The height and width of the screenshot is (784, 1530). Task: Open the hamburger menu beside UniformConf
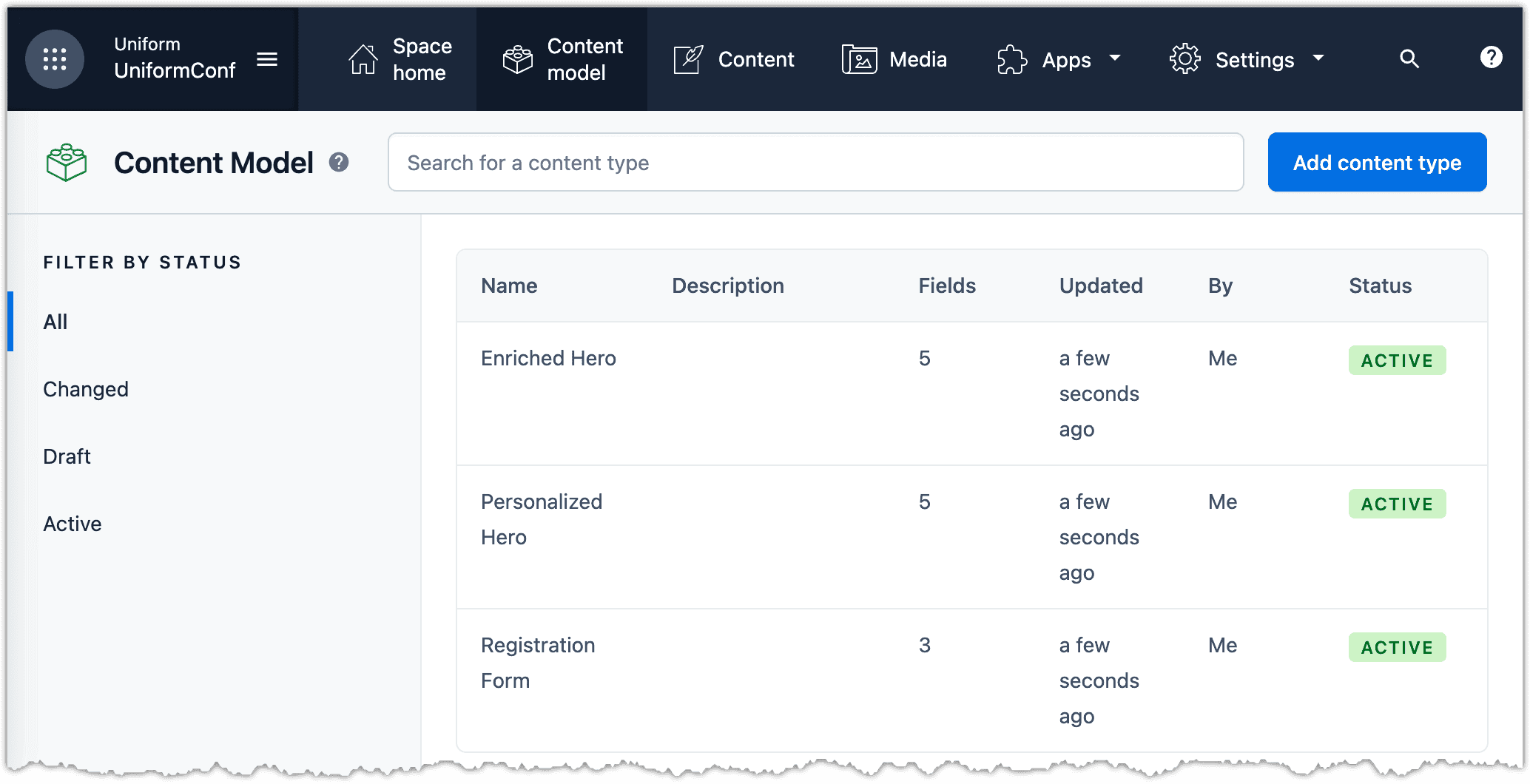click(x=268, y=59)
